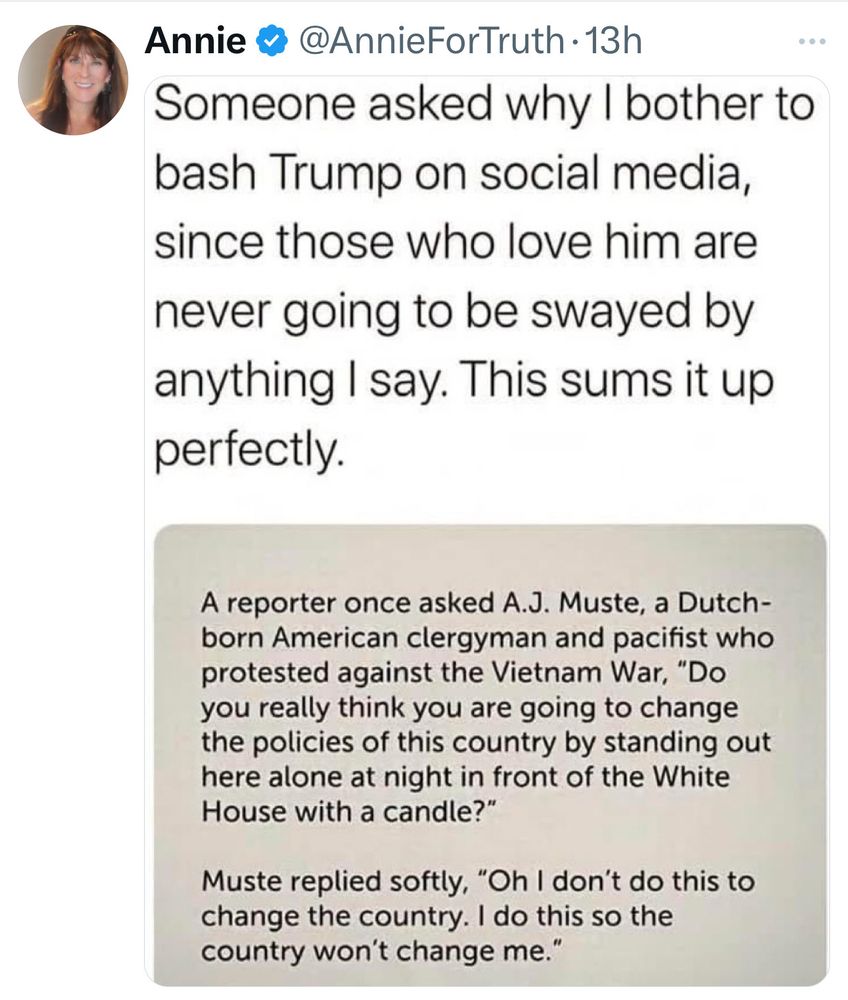Open the @AnnieForTruth handle link
This screenshot has width=848, height=1000.
pyautogui.click(x=425, y=41)
